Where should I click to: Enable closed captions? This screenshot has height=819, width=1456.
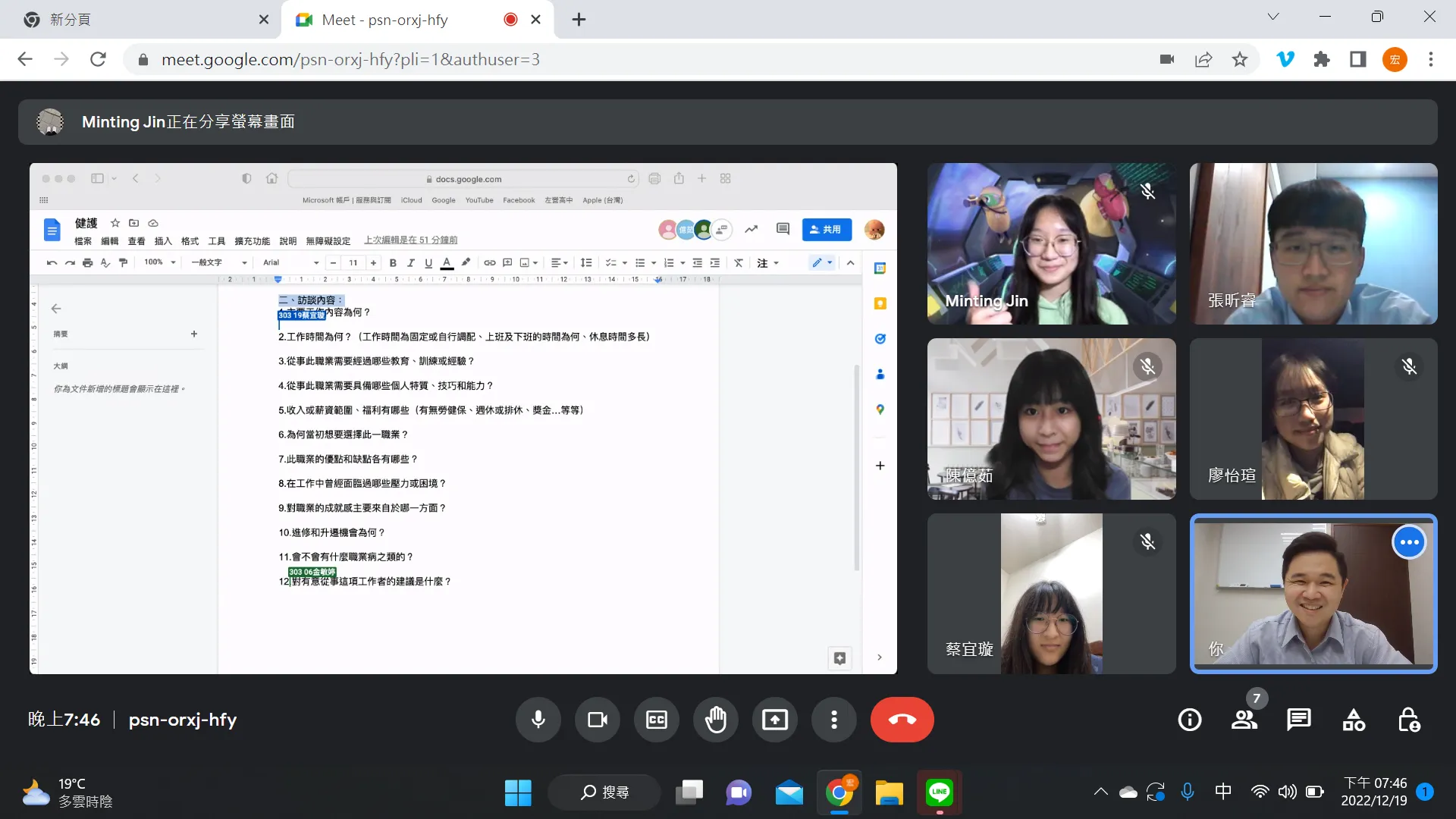[656, 720]
